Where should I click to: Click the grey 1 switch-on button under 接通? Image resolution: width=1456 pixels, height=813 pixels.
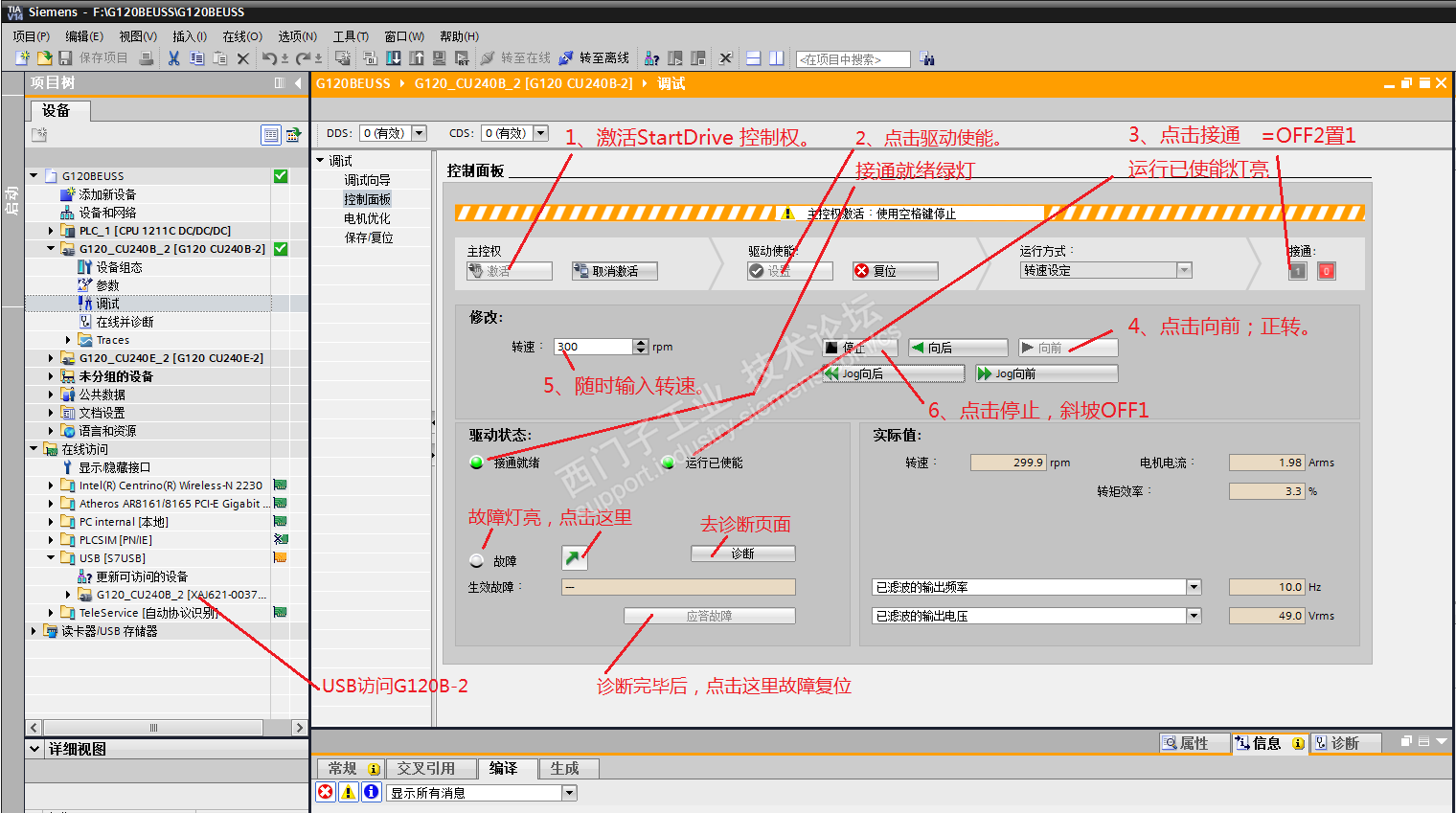[x=1298, y=271]
